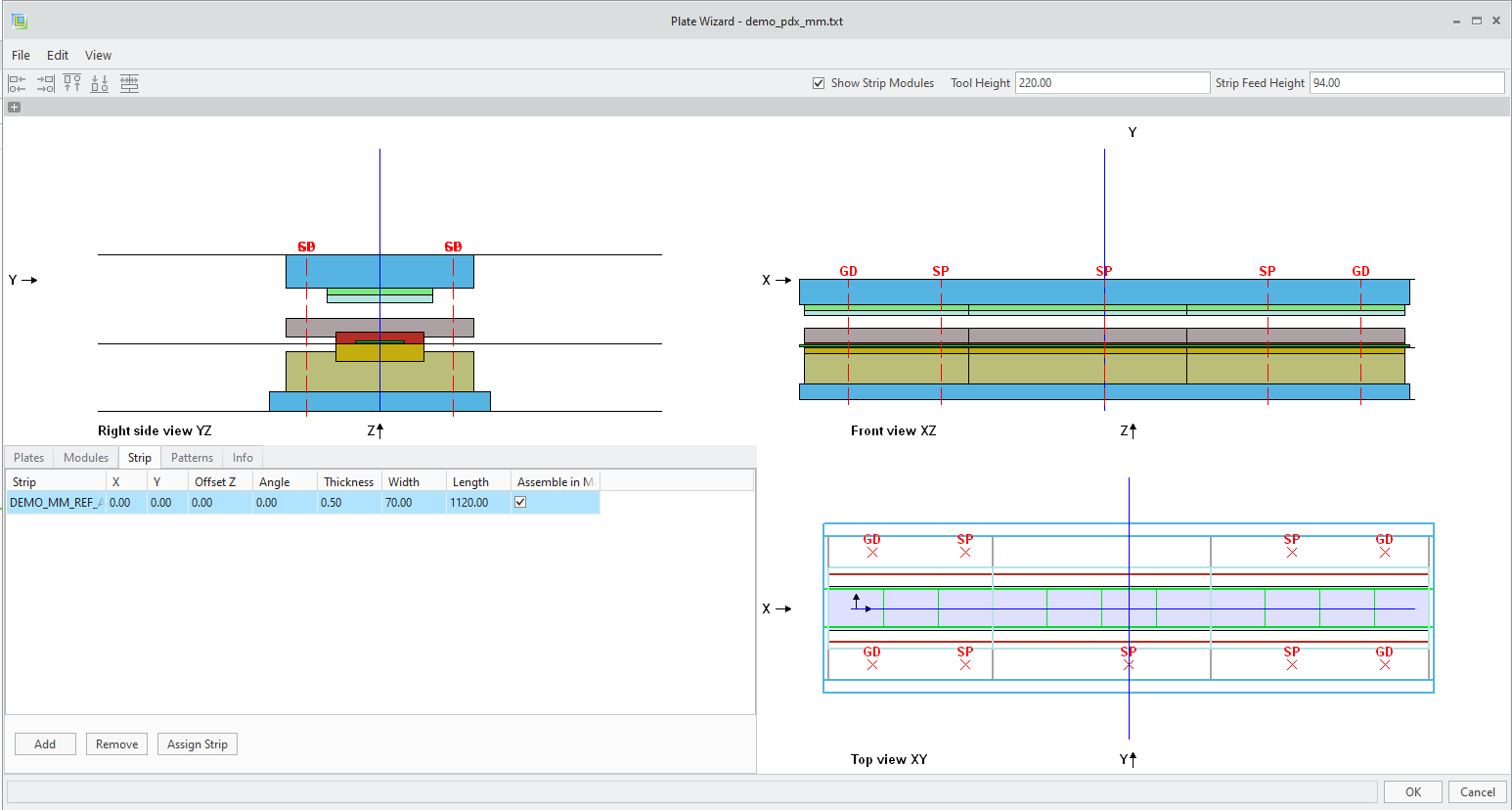Click the align left toolbar icon

17,84
